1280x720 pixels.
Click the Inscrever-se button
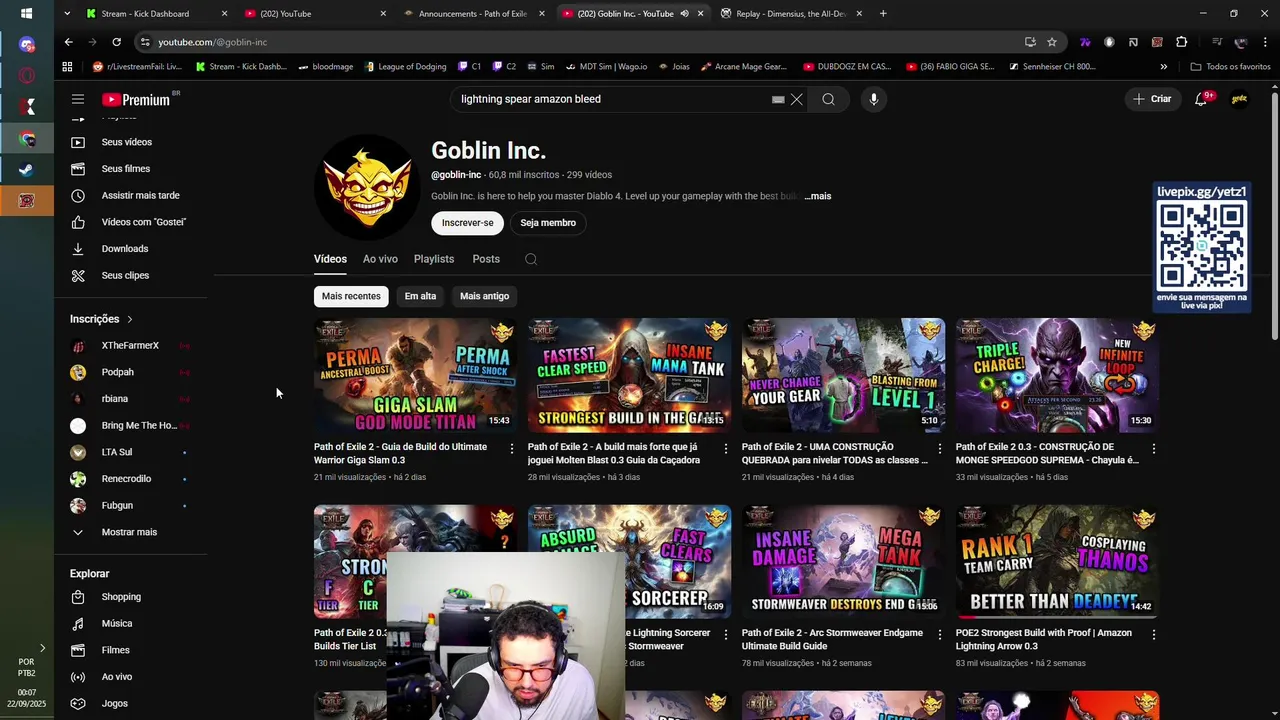click(467, 223)
